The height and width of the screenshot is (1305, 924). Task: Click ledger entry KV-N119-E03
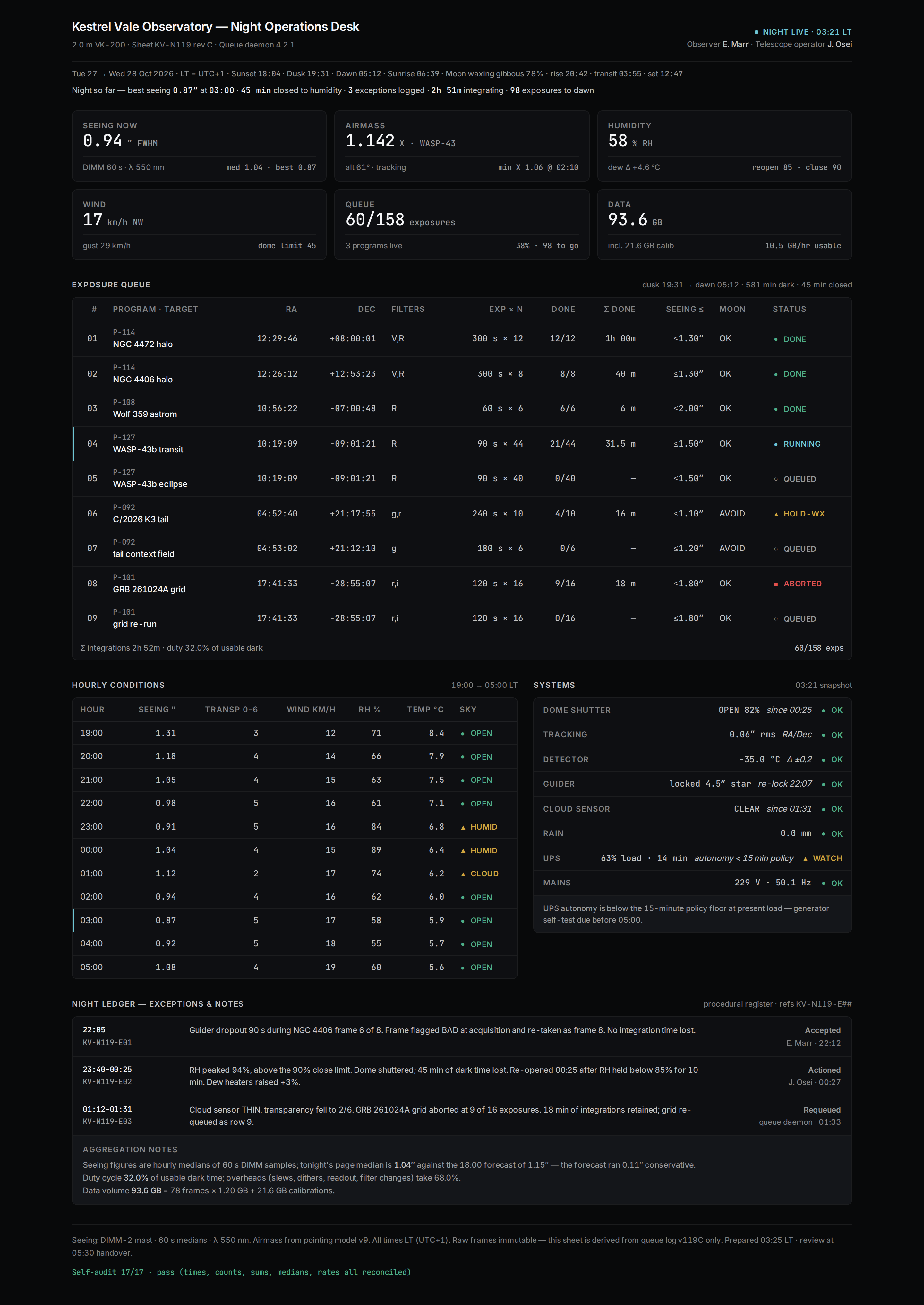(462, 1115)
